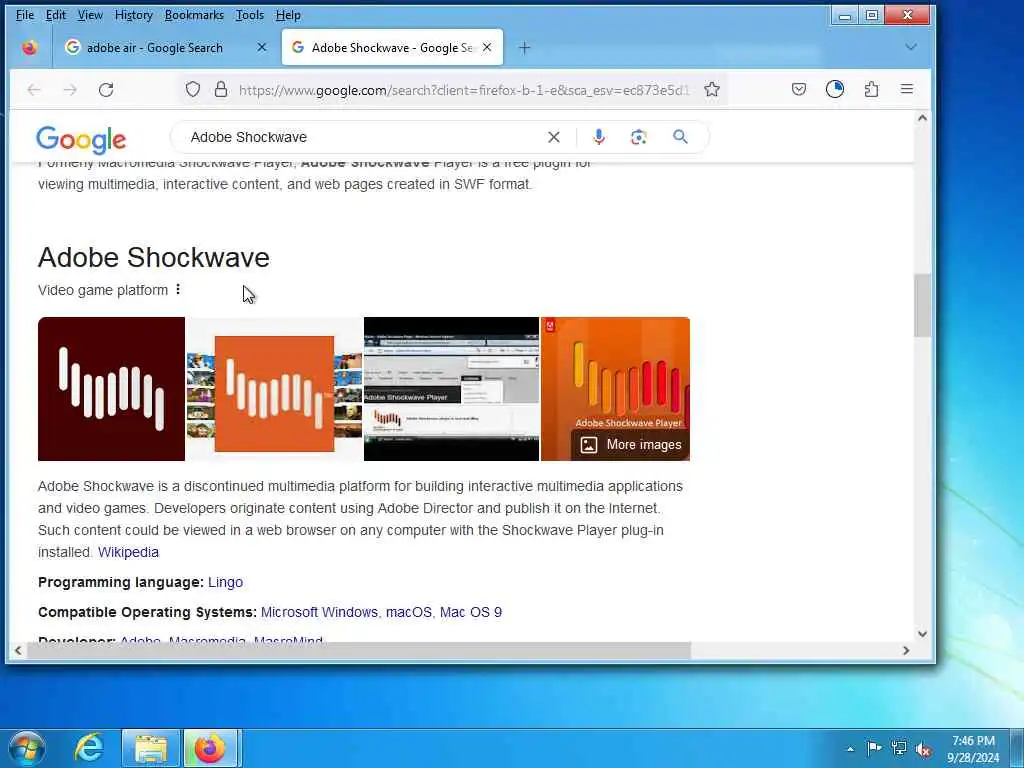Open the Firefox account circle icon
This screenshot has width=1024, height=768.
click(x=835, y=89)
